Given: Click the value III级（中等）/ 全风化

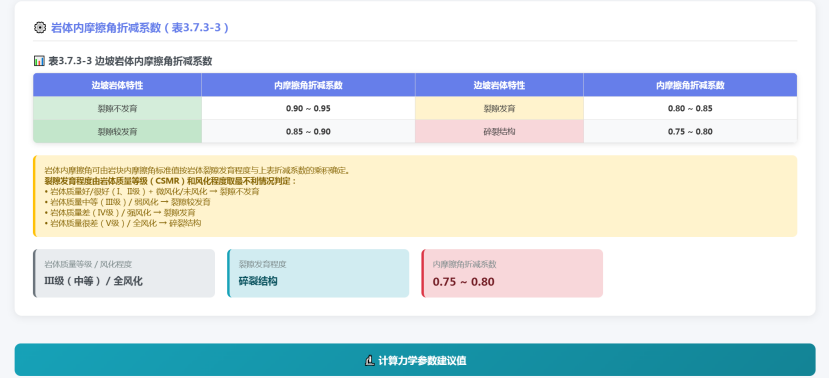Looking at the screenshot, I should click(x=94, y=281).
